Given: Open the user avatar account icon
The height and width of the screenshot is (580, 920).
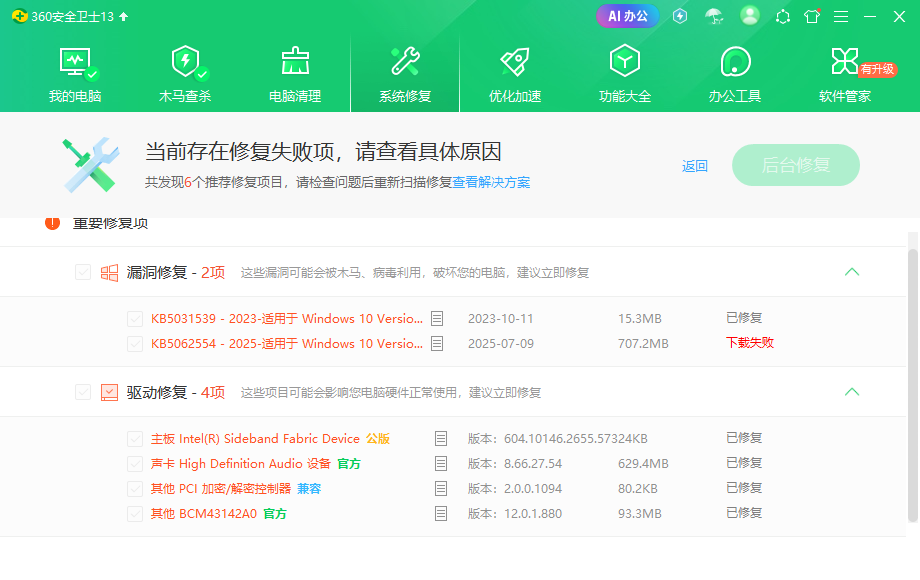Looking at the screenshot, I should 749,16.
